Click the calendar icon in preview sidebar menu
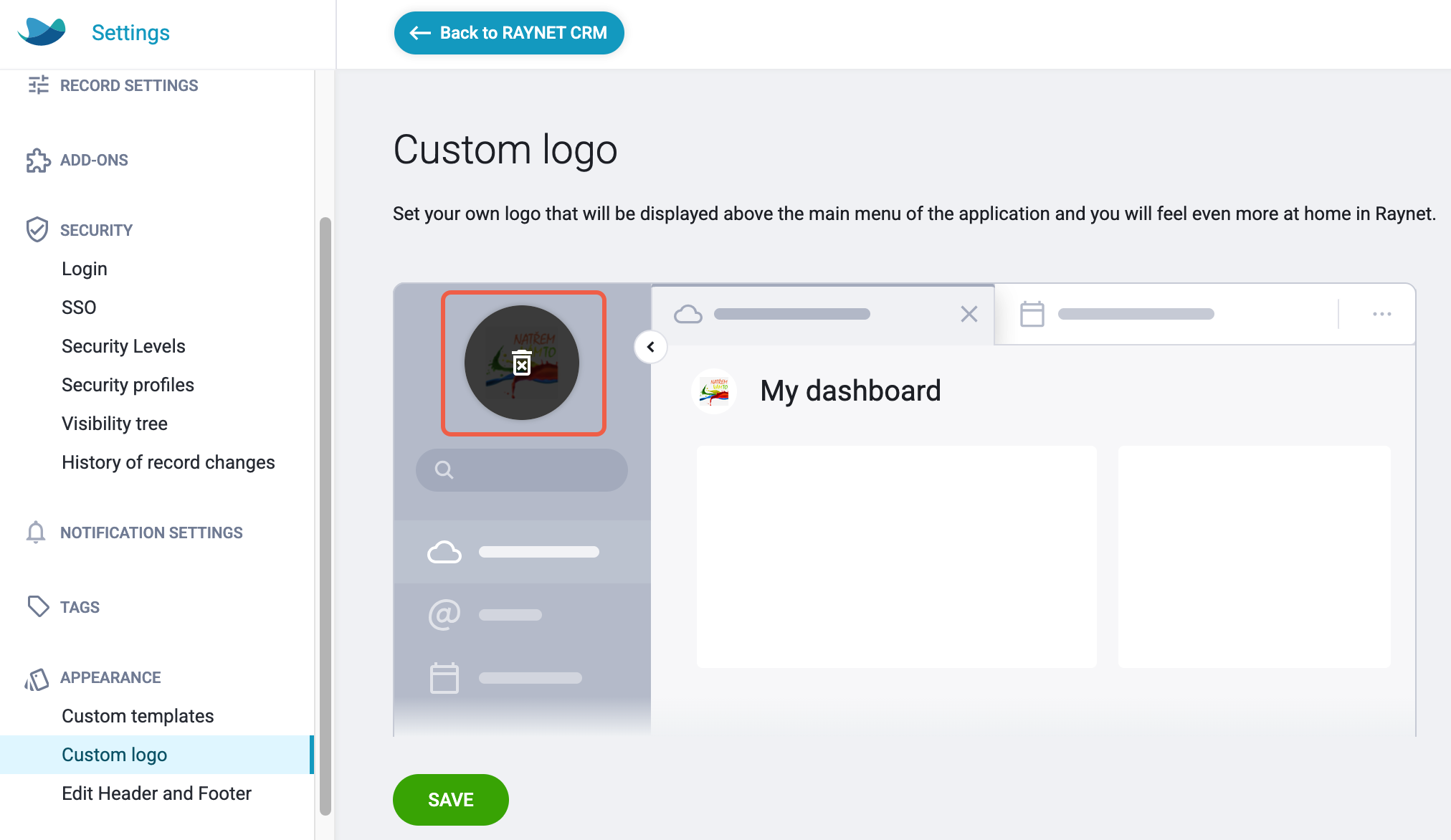1451x840 pixels. click(x=444, y=678)
